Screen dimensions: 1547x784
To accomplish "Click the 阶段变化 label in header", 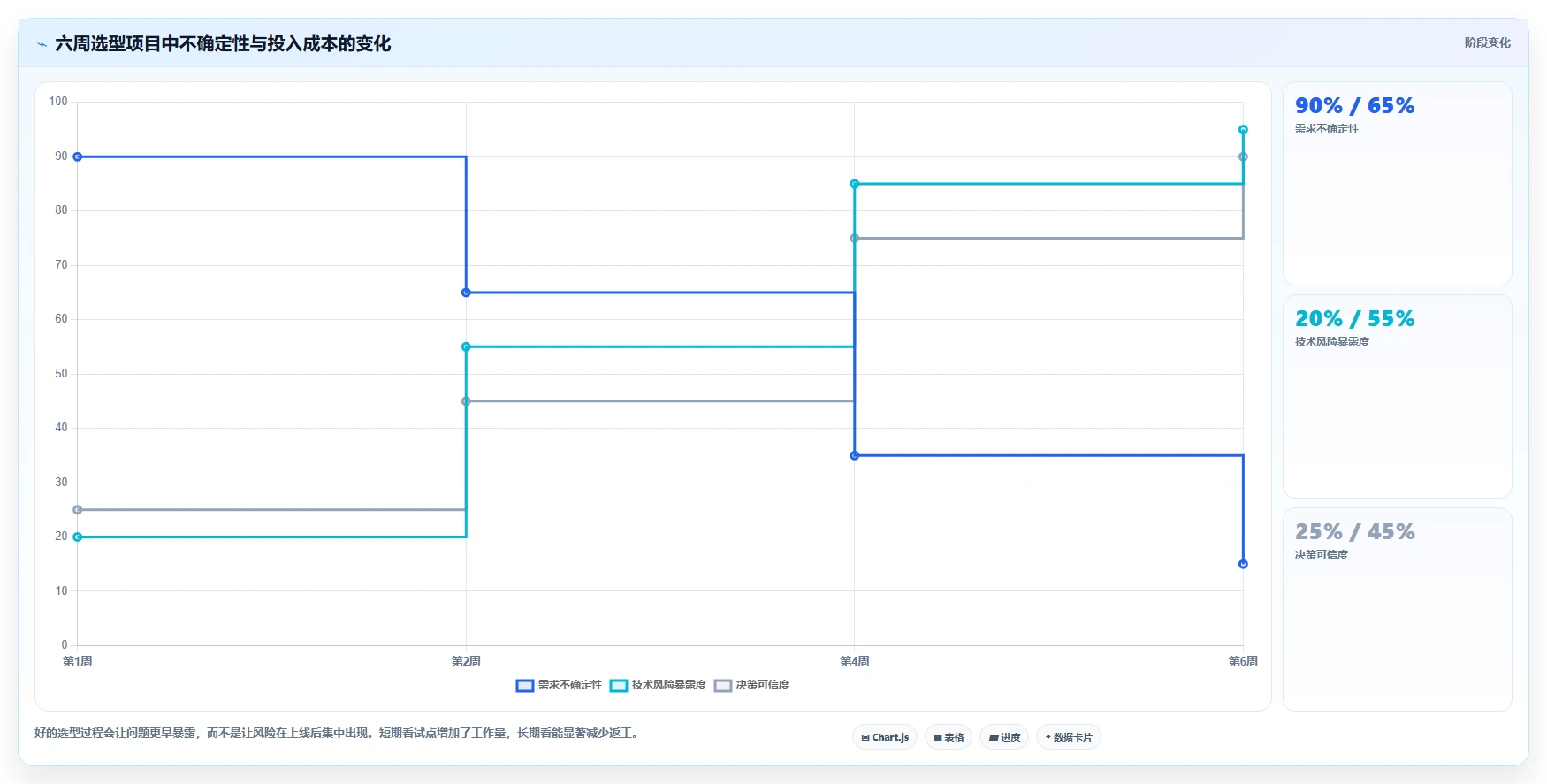I will point(1487,42).
